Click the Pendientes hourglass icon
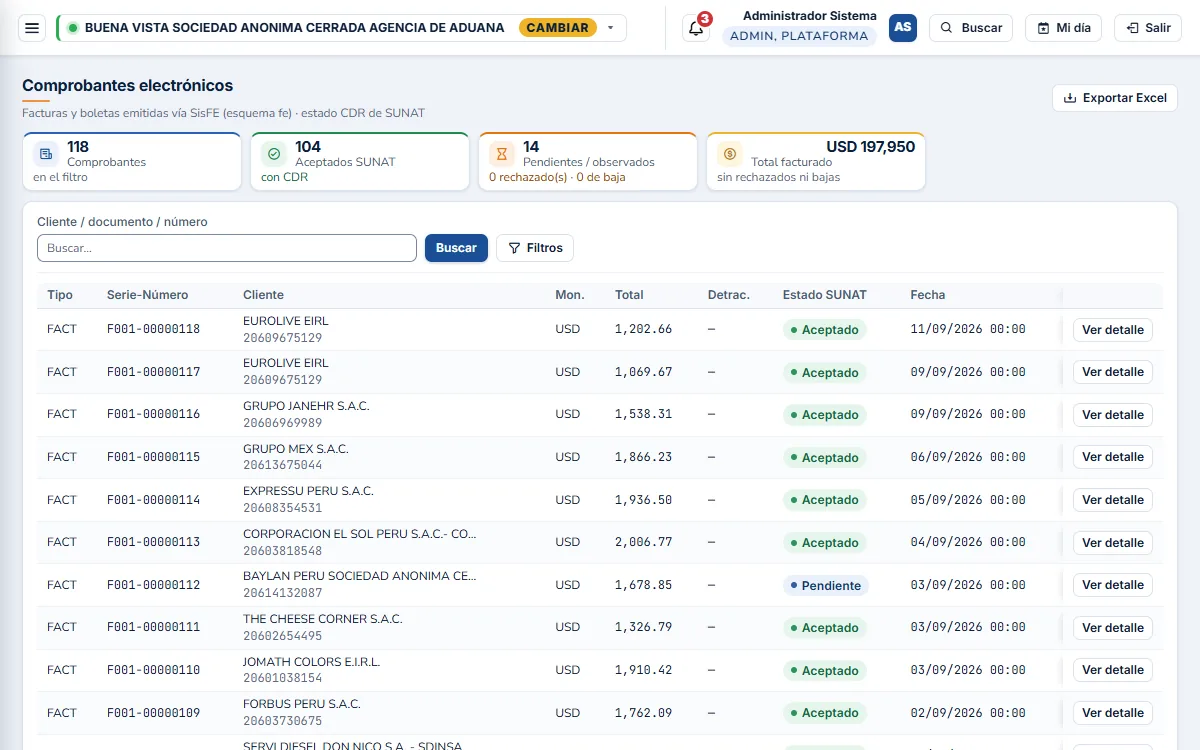Viewport: 1200px width, 750px height. click(x=502, y=154)
